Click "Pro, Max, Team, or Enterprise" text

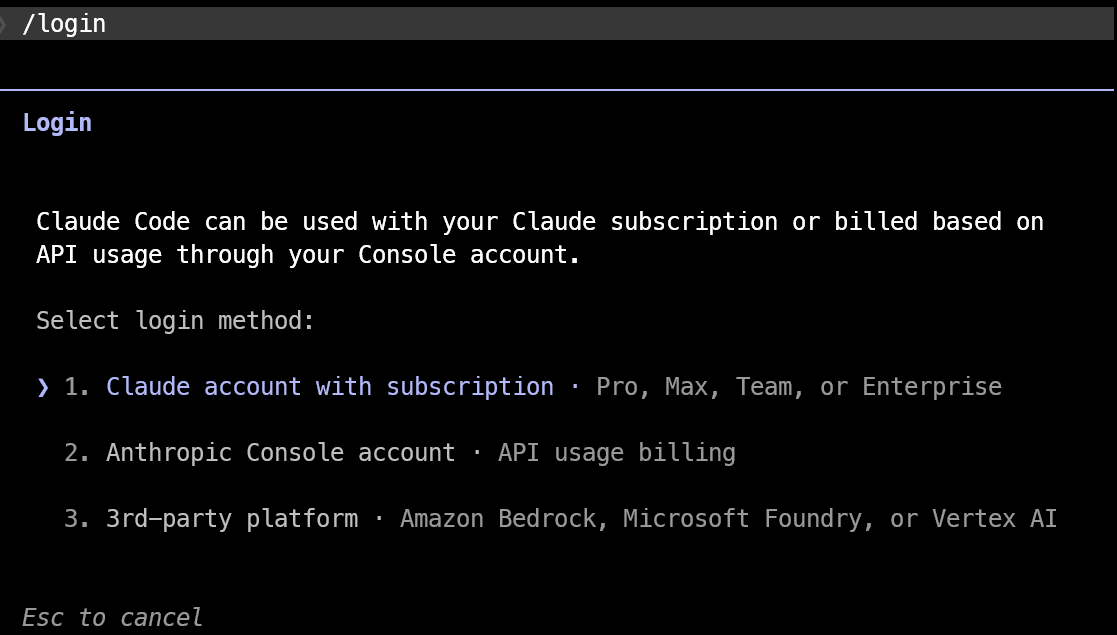tap(801, 387)
